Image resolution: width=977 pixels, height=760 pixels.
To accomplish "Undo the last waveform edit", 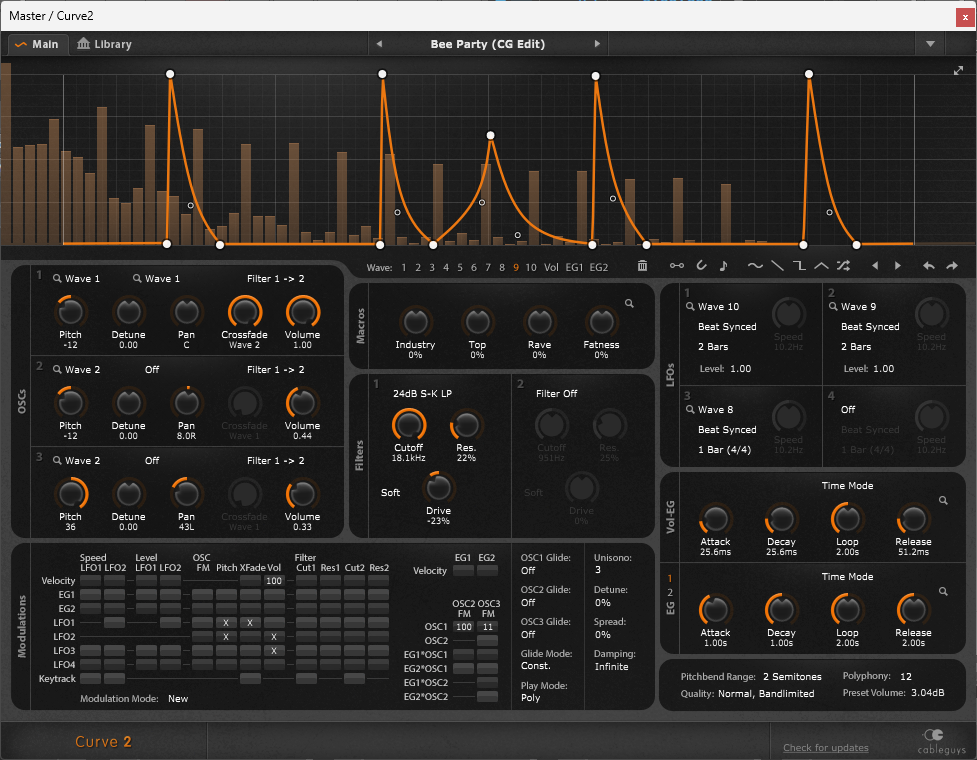I will pyautogui.click(x=928, y=266).
